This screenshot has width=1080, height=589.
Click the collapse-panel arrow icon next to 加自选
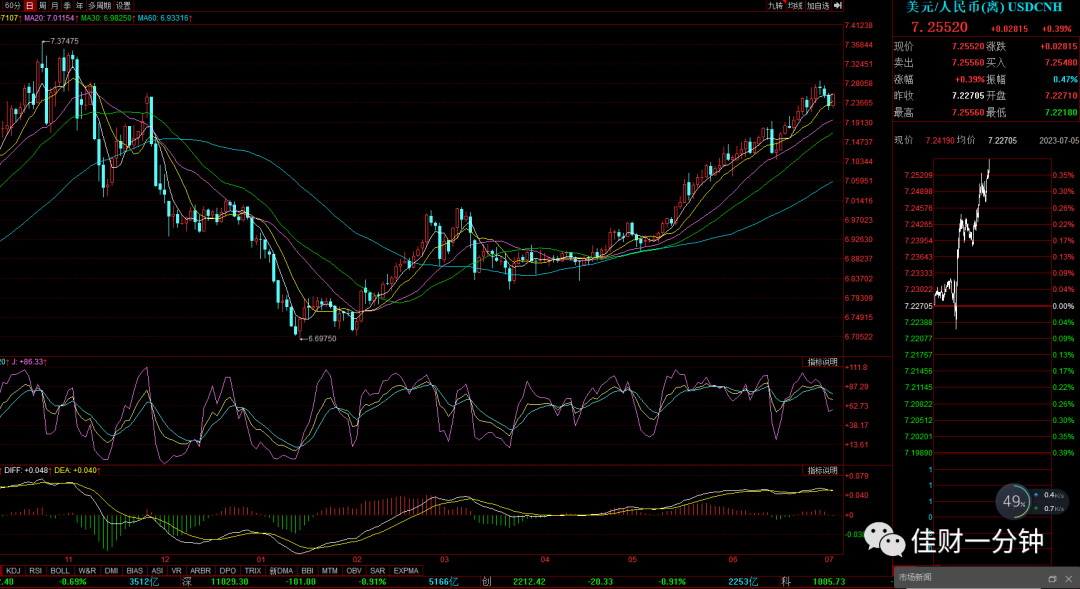[838, 6]
